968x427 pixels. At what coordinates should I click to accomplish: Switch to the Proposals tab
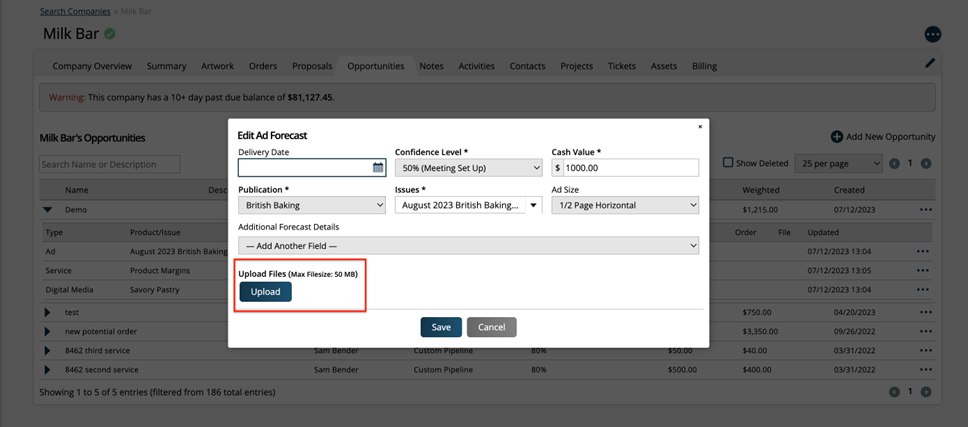[312, 66]
